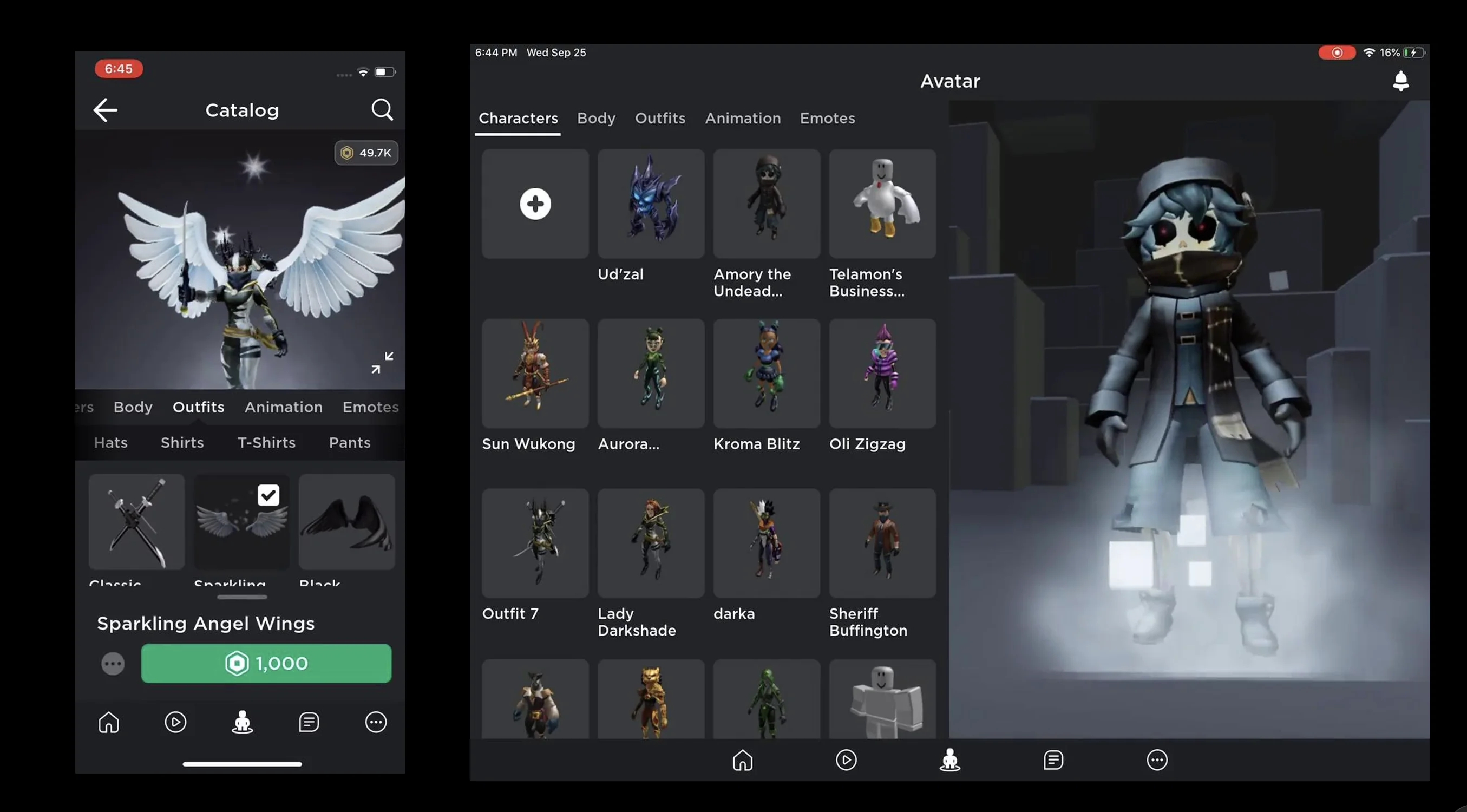Tap the red 6:45 time pill on the phone

(119, 68)
